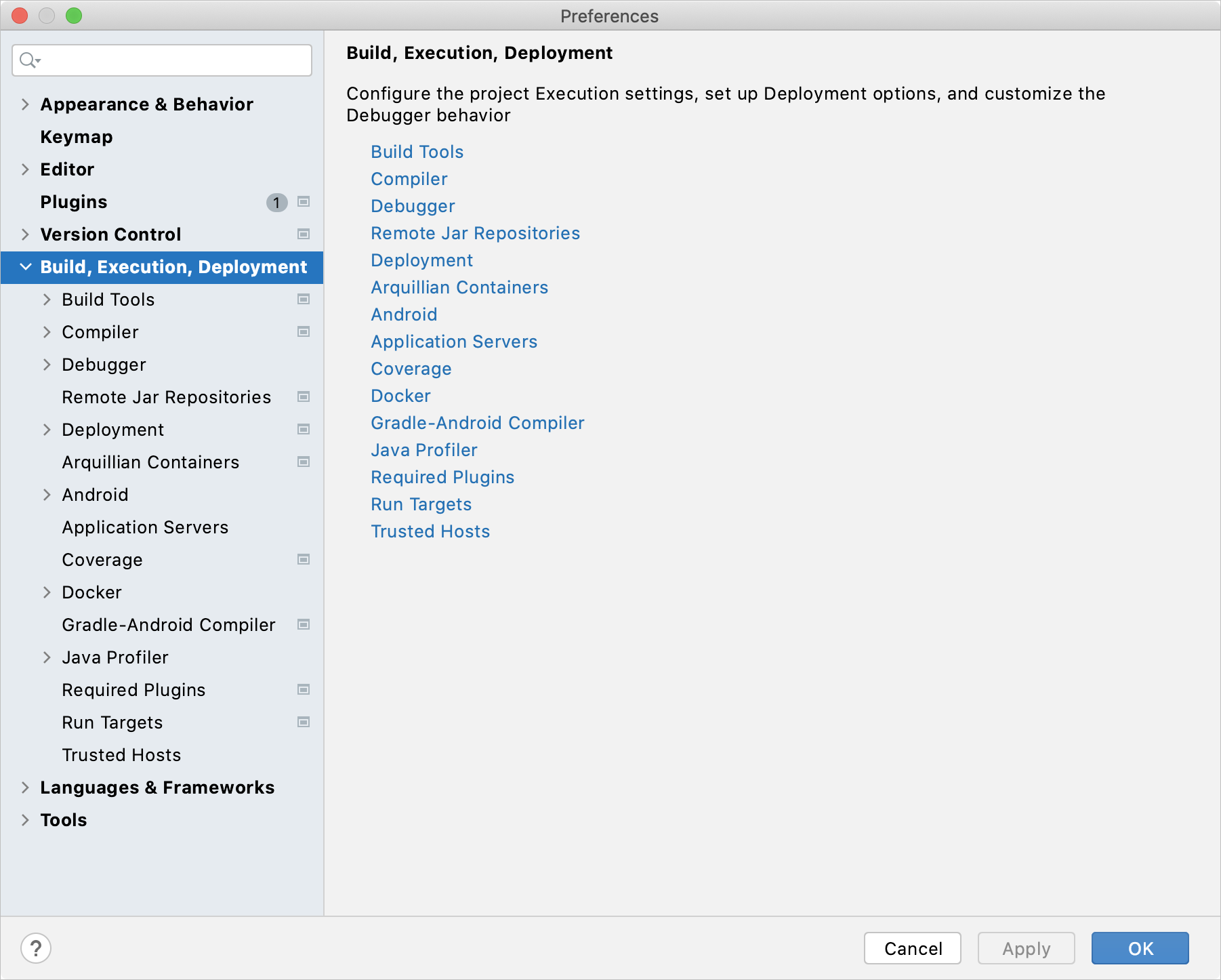Open Application Servers link
1221x980 pixels.
tap(454, 342)
